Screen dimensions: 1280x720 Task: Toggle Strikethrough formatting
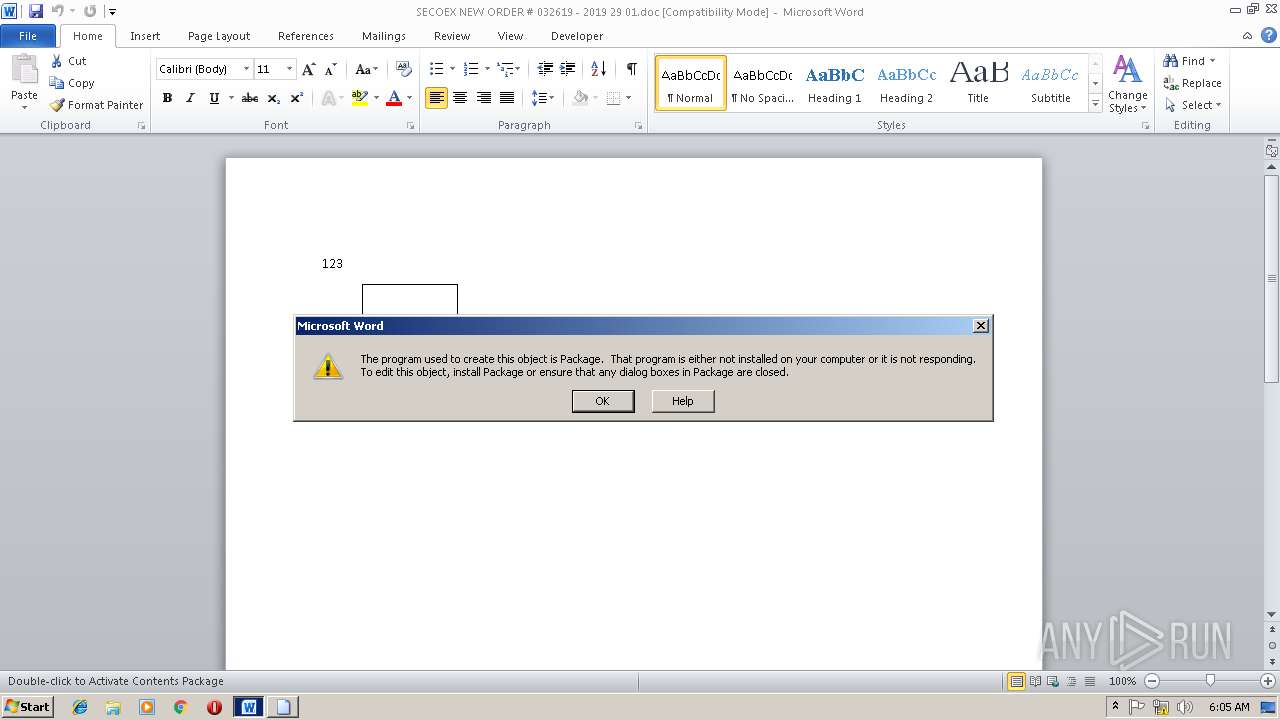[x=250, y=98]
